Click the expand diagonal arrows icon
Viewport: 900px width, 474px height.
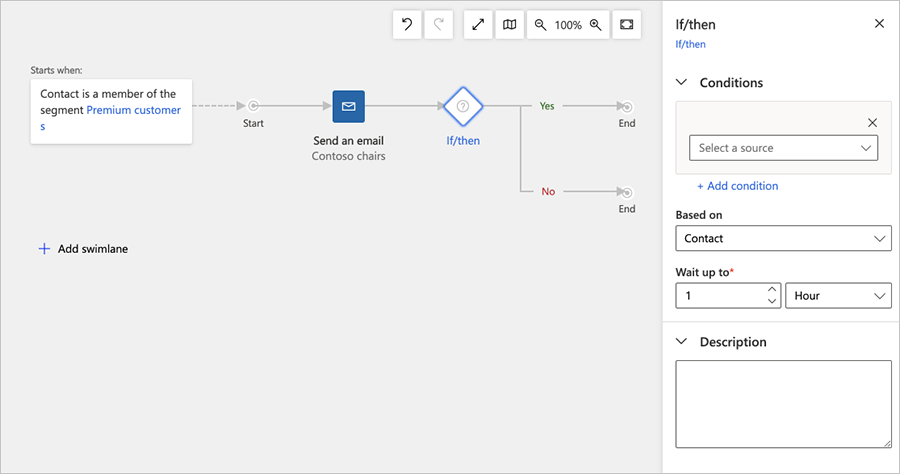[479, 25]
